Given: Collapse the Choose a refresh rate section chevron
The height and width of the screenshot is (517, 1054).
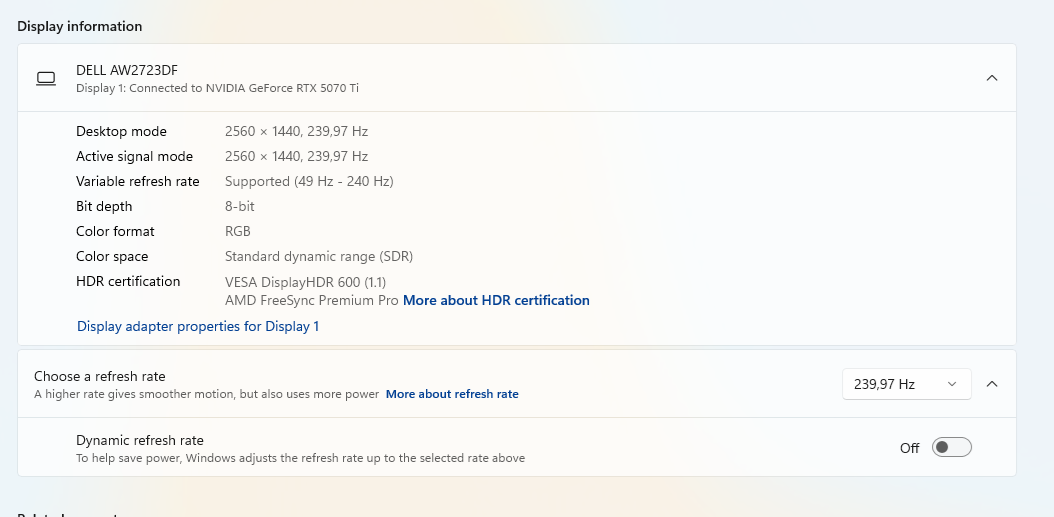Looking at the screenshot, I should click(991, 384).
